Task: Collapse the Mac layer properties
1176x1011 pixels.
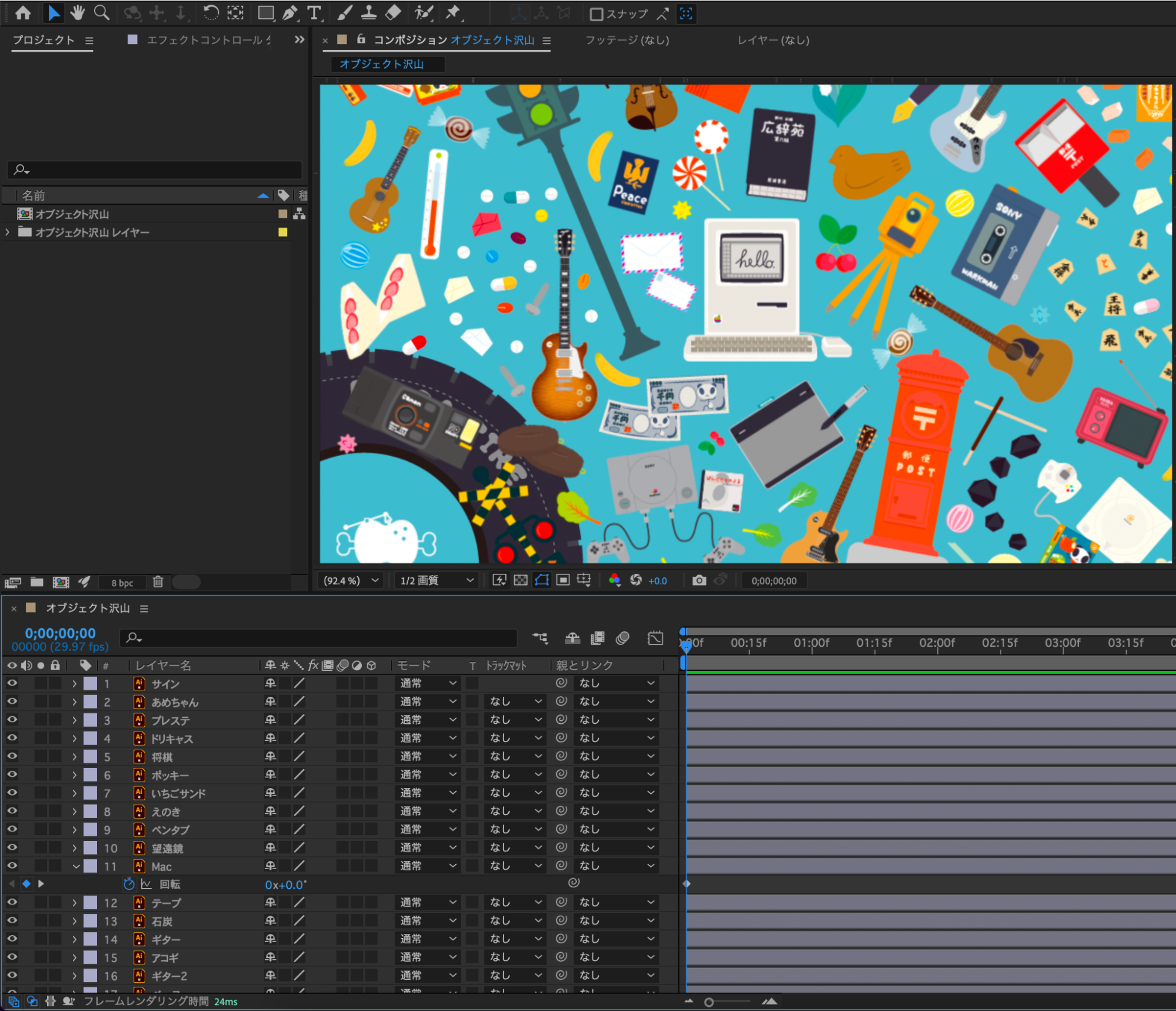Action: click(75, 866)
